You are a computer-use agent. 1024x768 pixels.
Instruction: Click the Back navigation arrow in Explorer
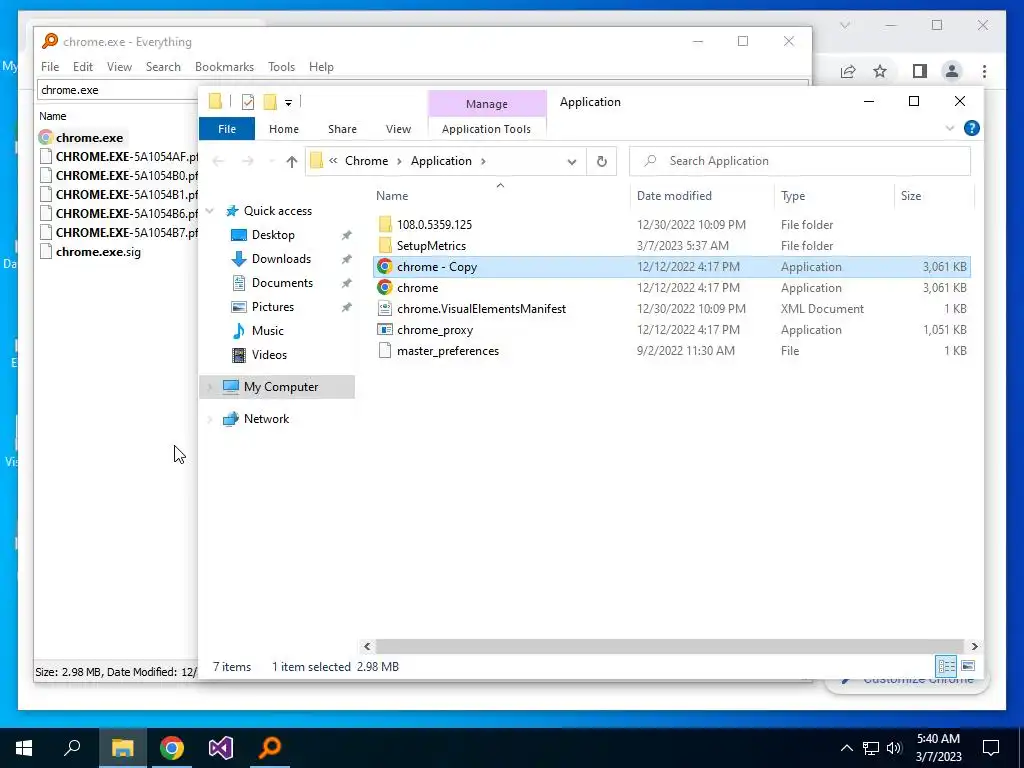point(218,161)
